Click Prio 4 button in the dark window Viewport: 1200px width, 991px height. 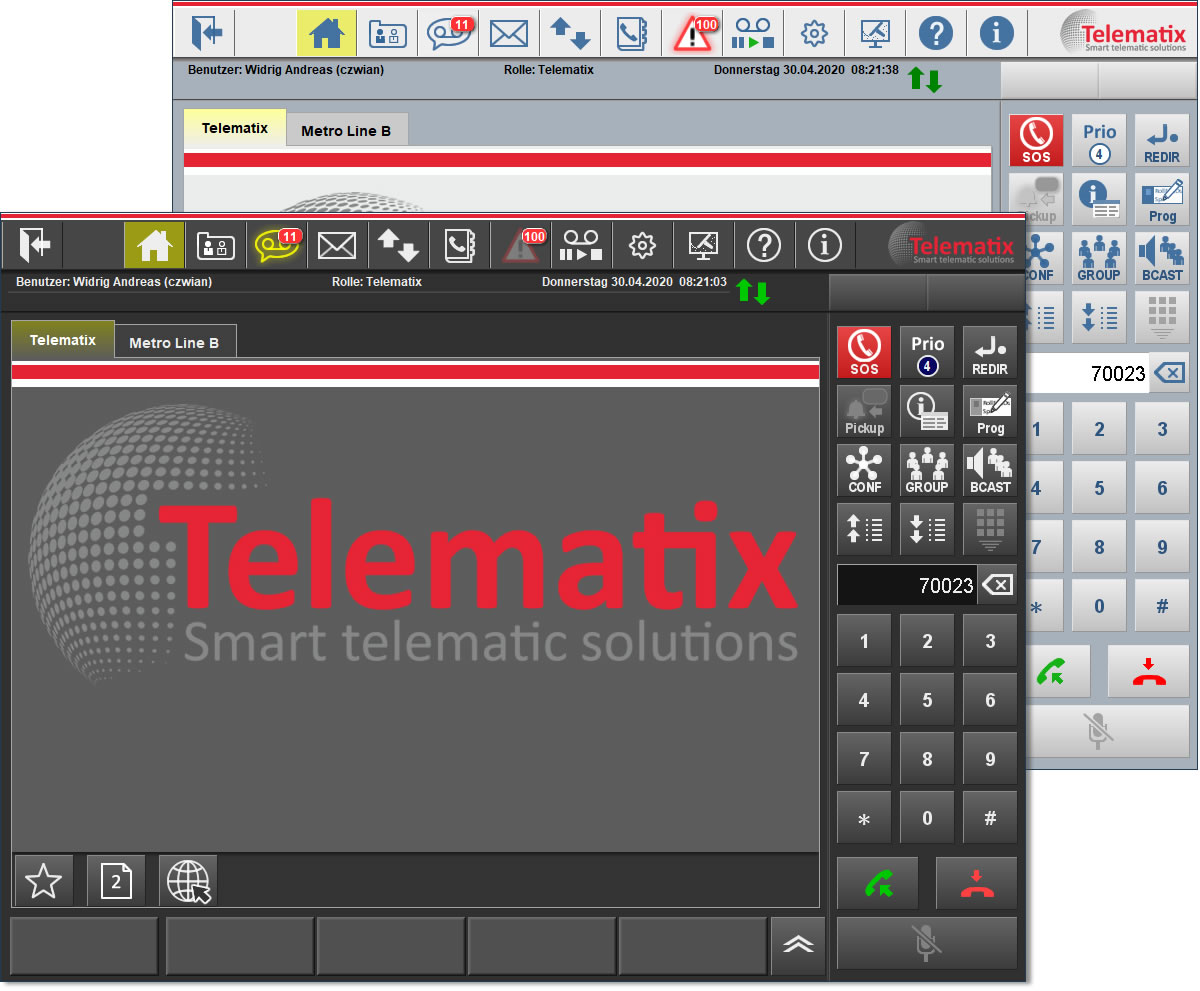click(x=927, y=352)
